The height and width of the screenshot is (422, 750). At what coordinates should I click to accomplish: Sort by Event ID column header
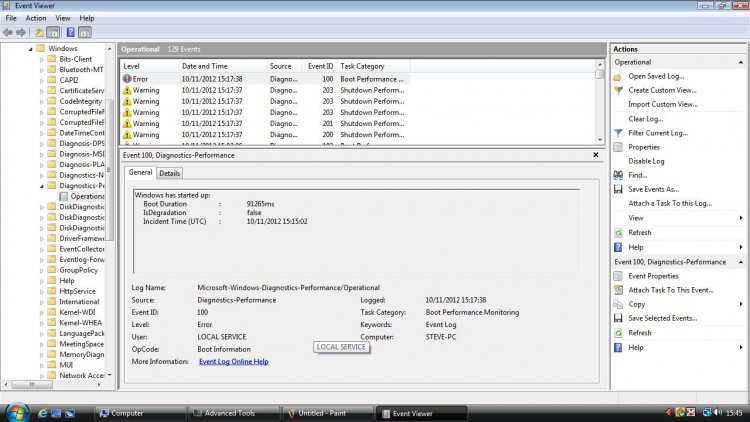(320, 66)
